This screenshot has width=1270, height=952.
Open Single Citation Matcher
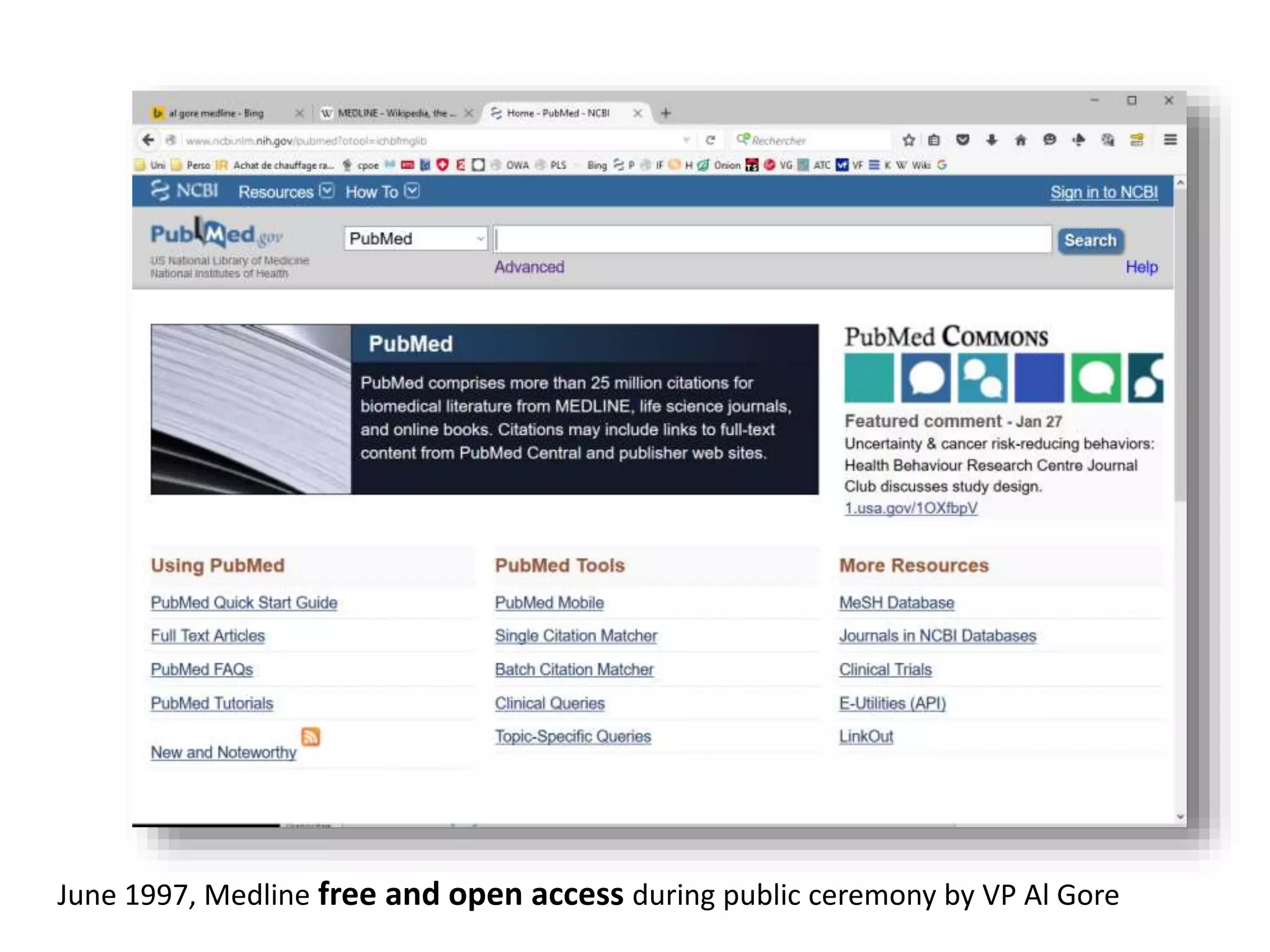pyautogui.click(x=576, y=636)
